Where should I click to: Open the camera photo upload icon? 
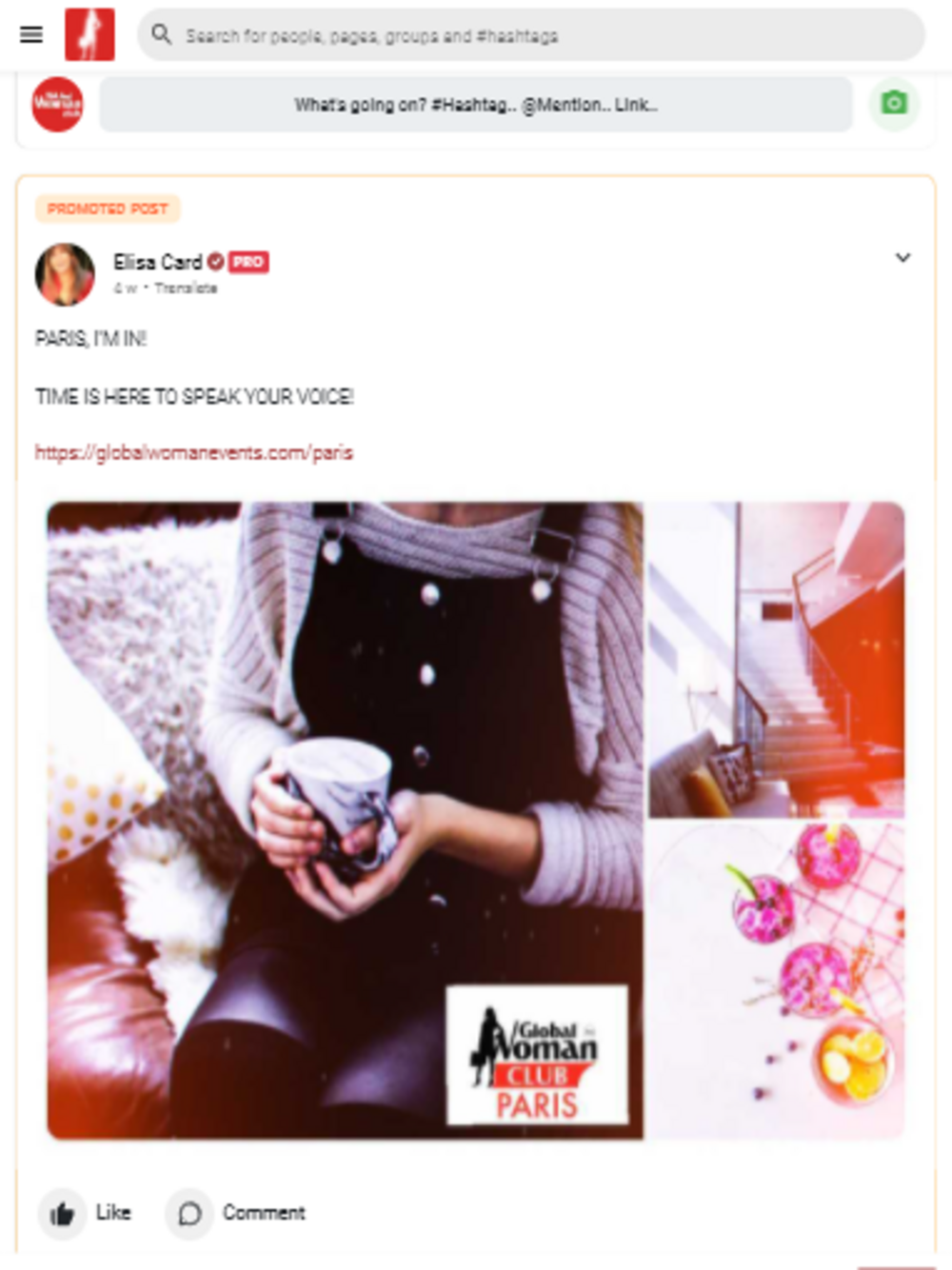(894, 103)
